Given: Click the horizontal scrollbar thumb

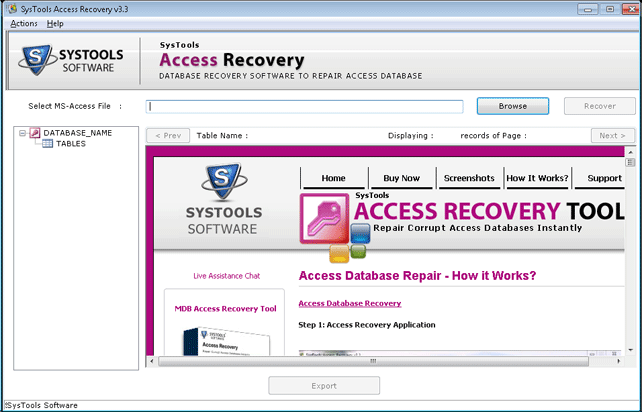Looking at the screenshot, I should (x=373, y=361).
